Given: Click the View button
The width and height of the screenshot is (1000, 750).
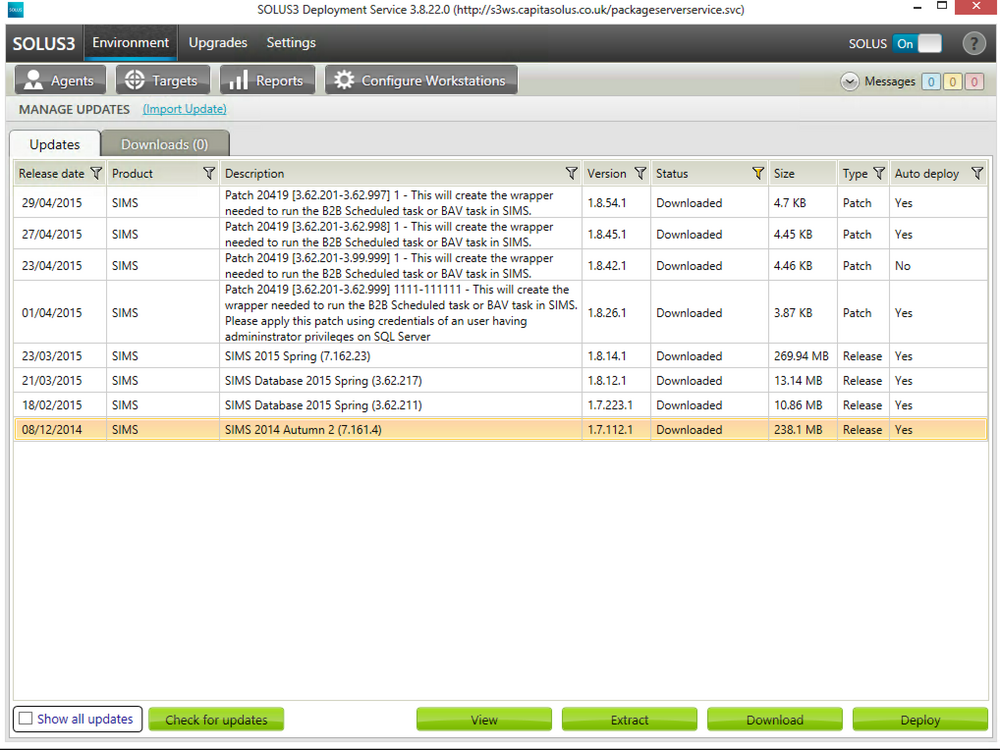Looking at the screenshot, I should [x=484, y=719].
